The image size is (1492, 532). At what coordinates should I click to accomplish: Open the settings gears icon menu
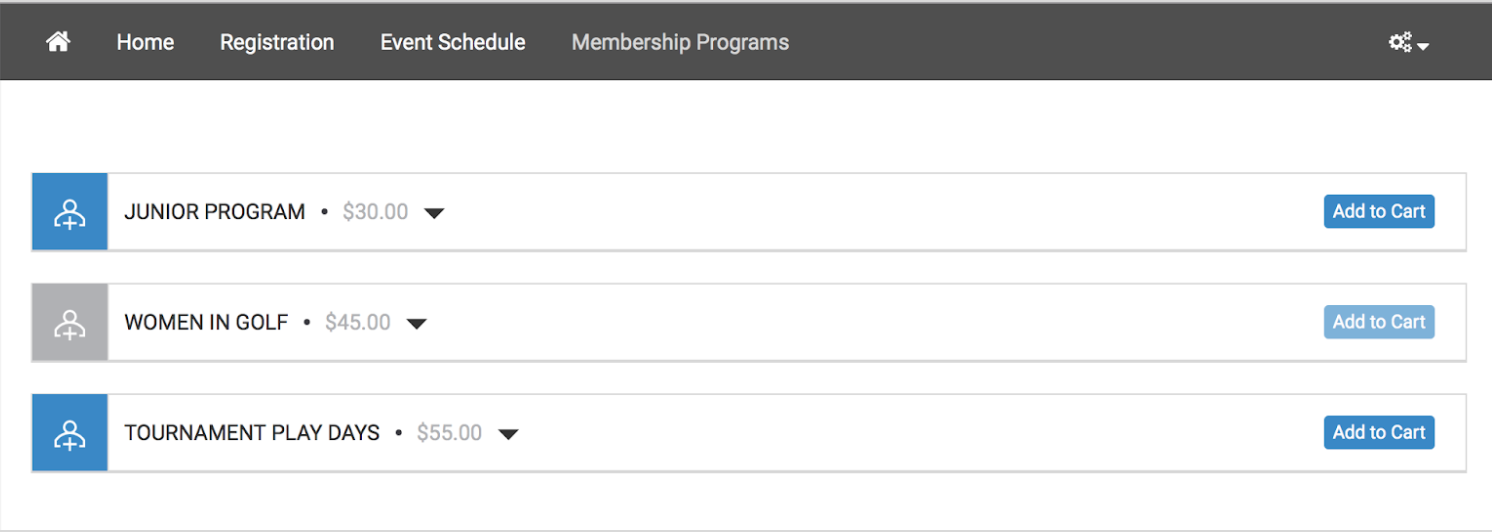point(1400,42)
